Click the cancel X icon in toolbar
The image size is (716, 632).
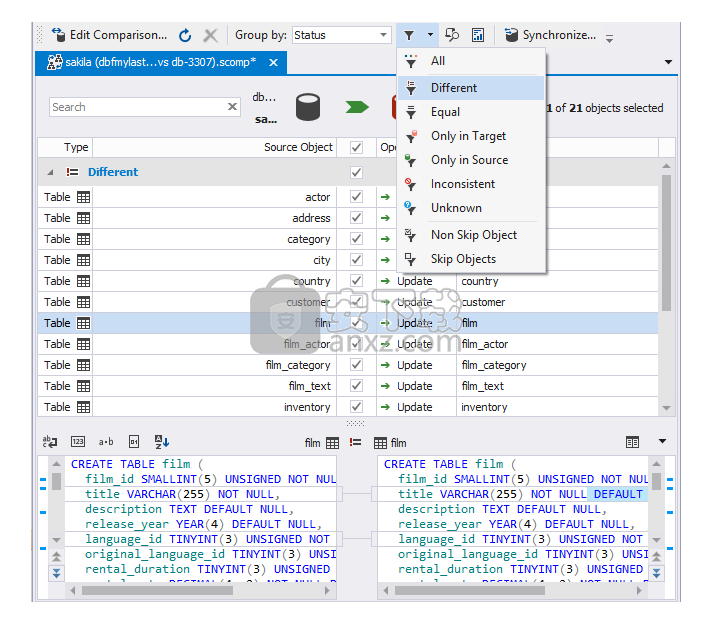[211, 35]
